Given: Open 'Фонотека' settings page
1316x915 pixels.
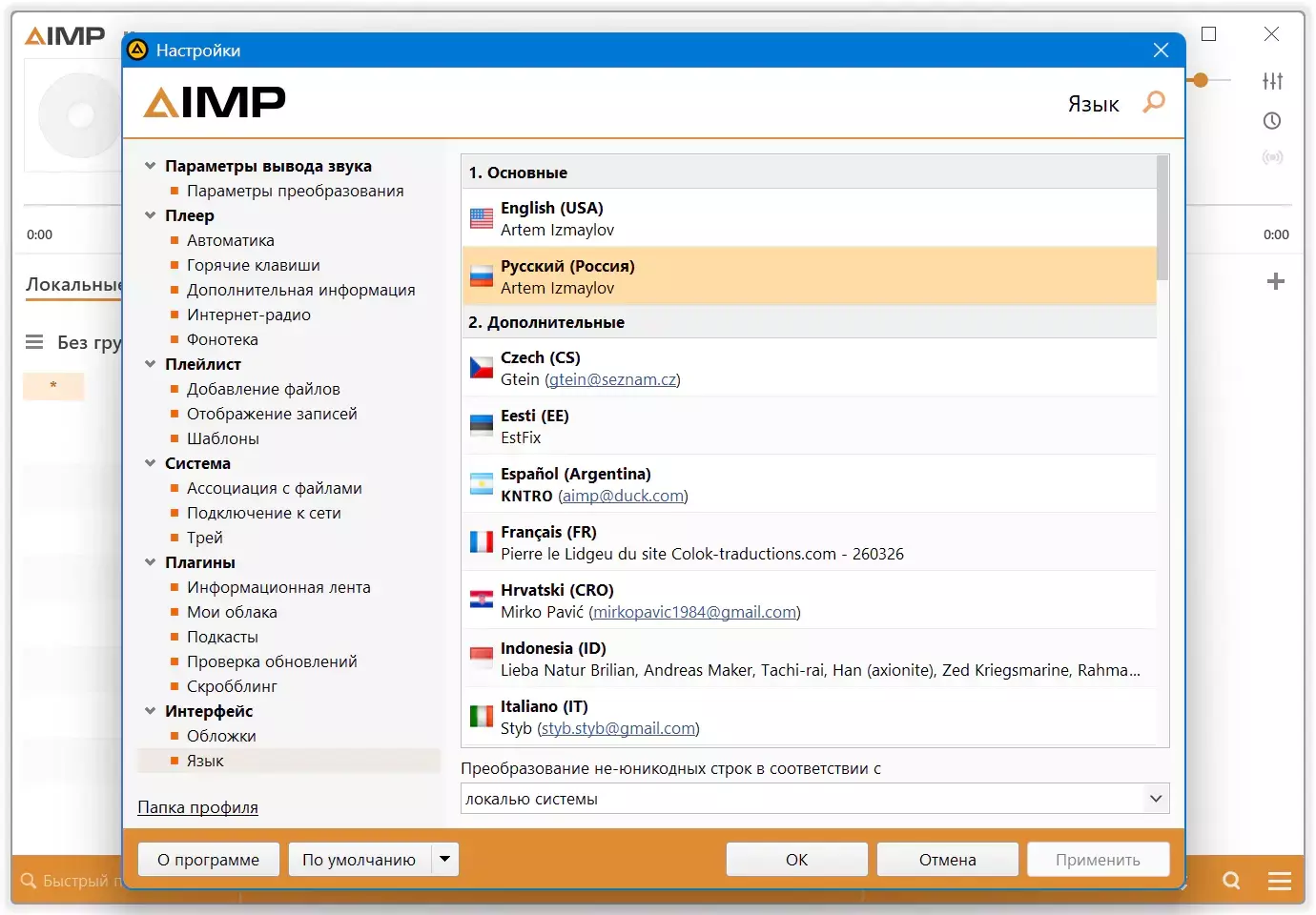Looking at the screenshot, I should [222, 339].
